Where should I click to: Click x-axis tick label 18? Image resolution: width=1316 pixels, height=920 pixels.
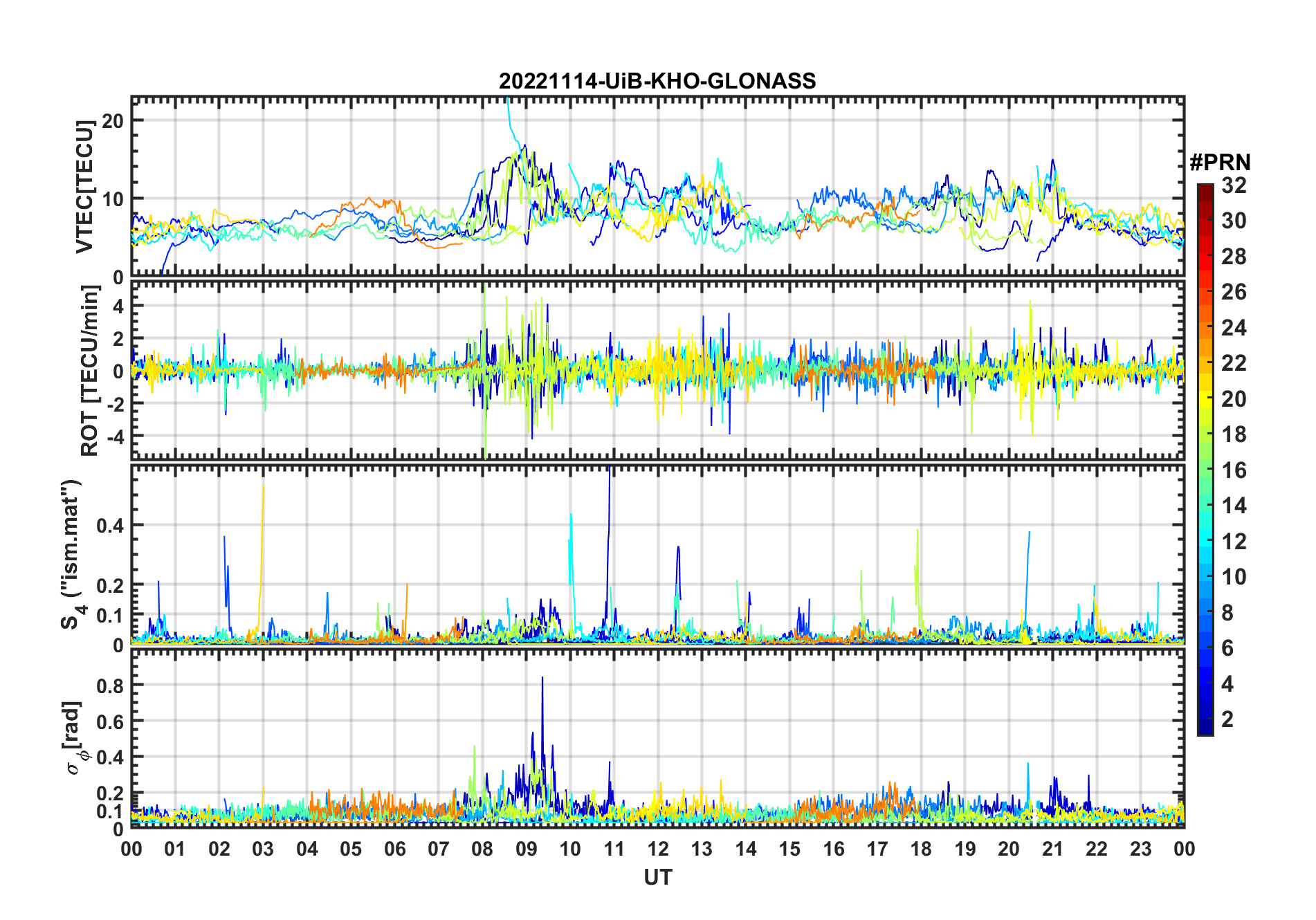coord(921,849)
